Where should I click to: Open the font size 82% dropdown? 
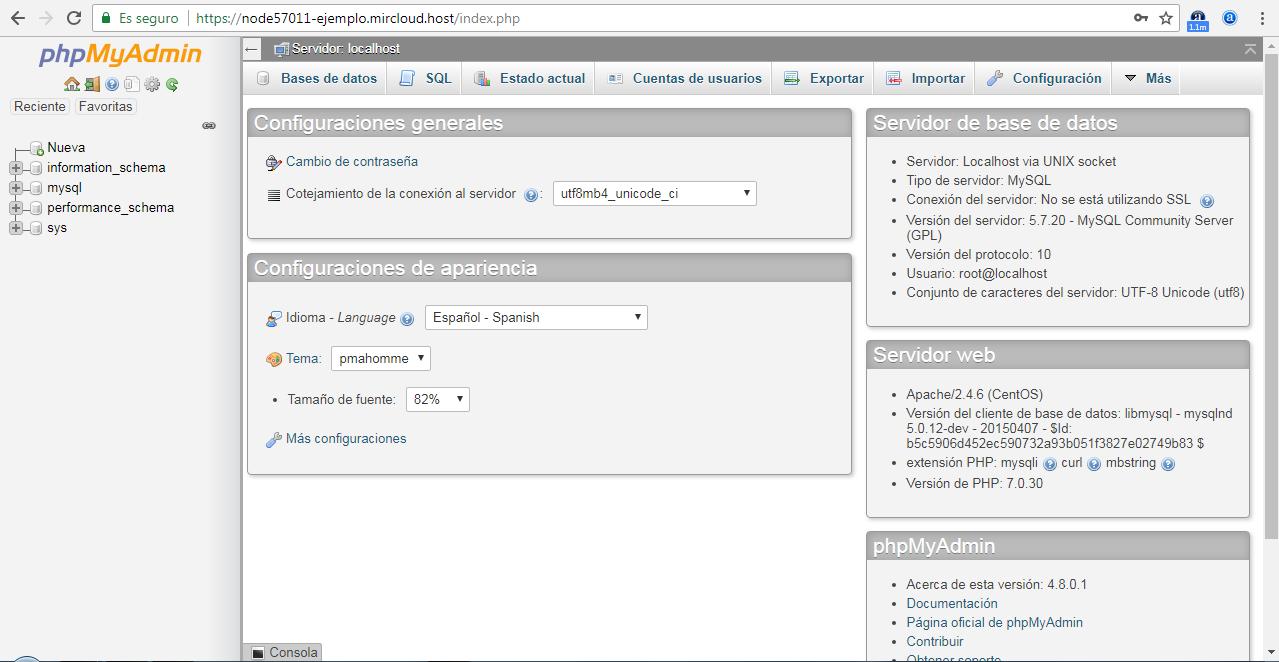click(x=437, y=399)
